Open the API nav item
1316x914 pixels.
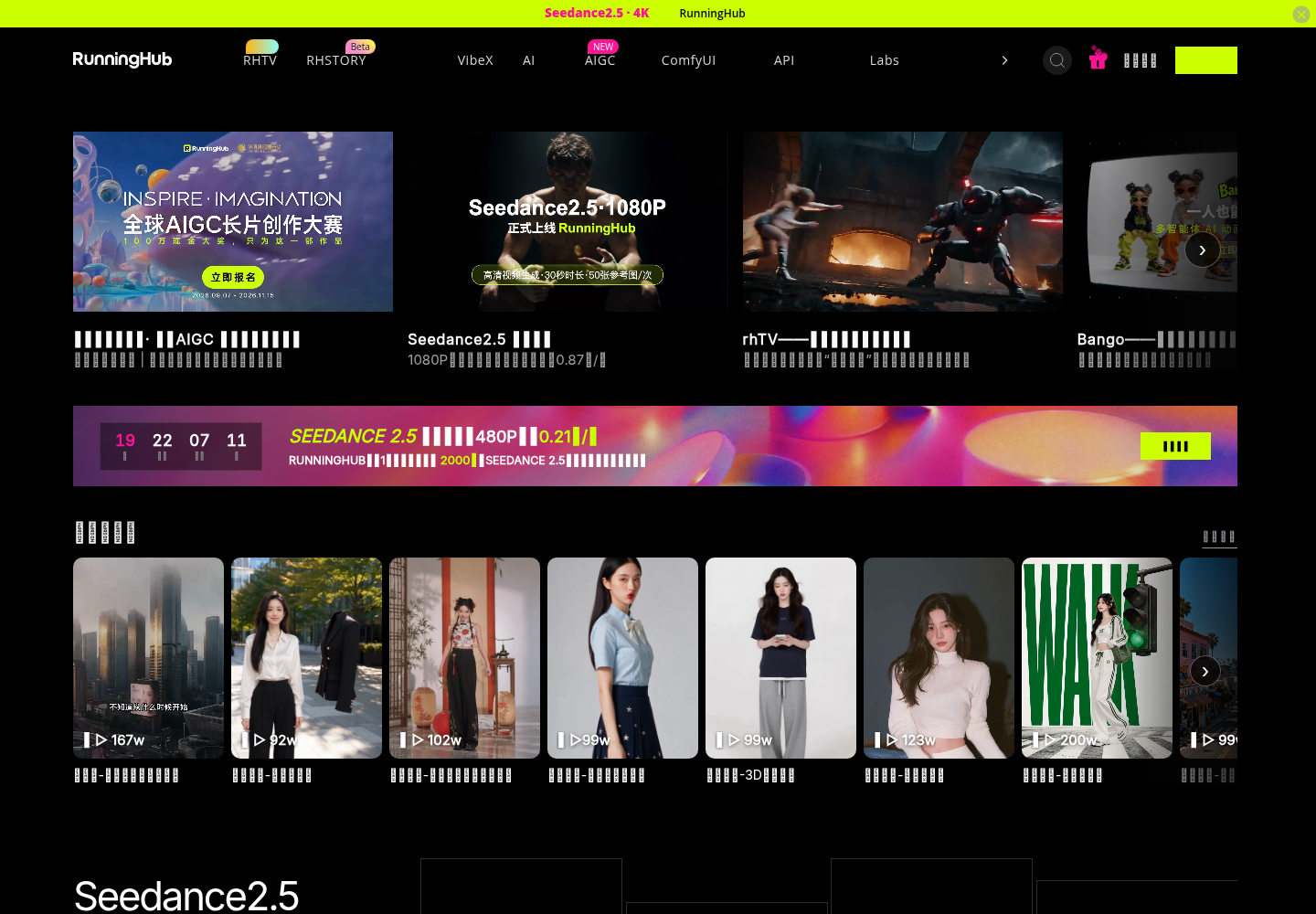pos(784,60)
